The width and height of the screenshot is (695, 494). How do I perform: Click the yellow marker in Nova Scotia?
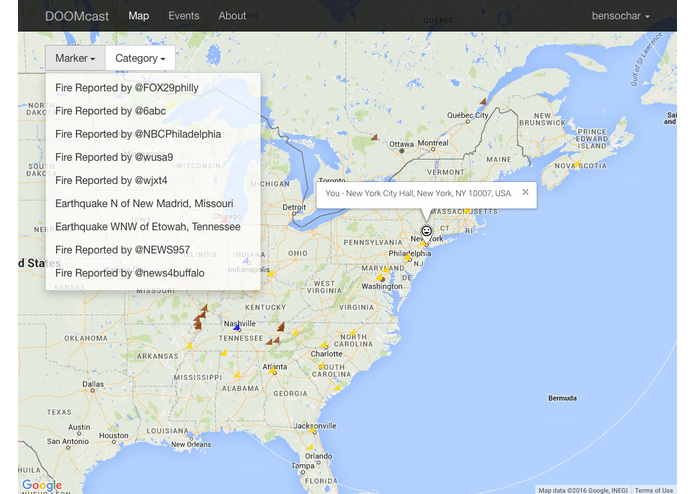point(577,164)
